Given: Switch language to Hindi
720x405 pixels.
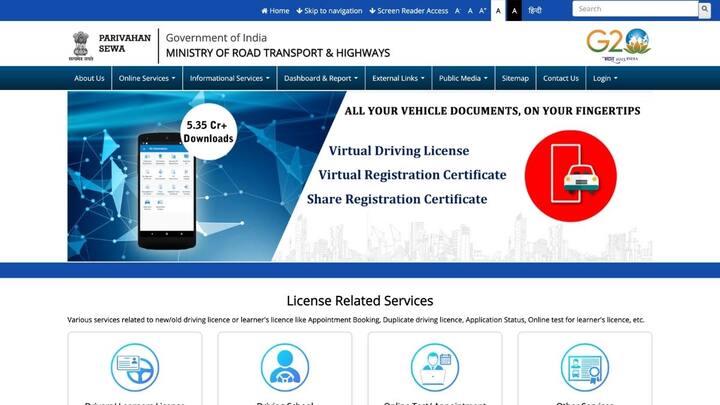Looking at the screenshot, I should 535,10.
